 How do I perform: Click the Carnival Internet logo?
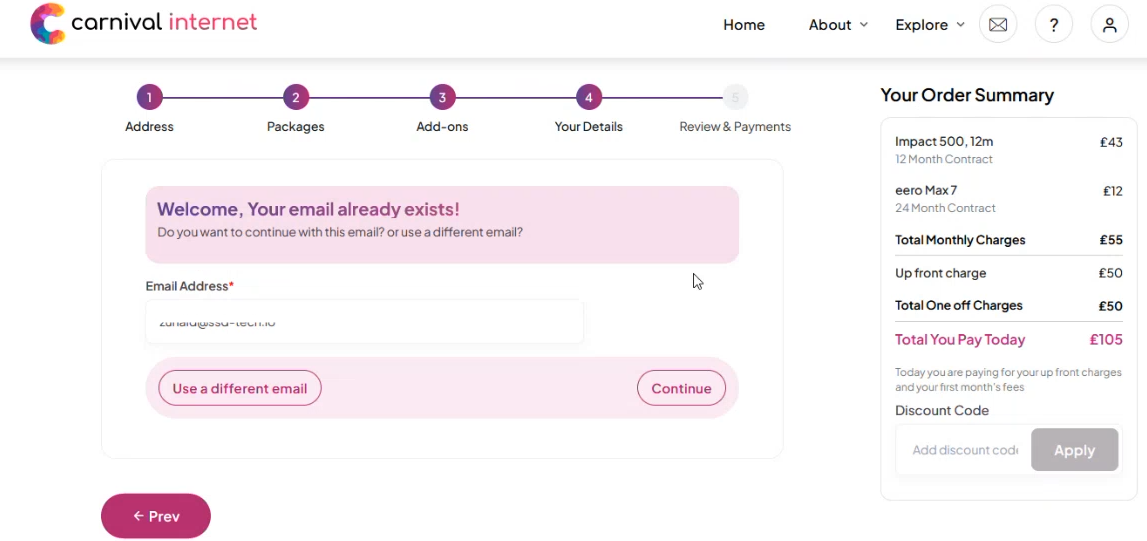[143, 23]
